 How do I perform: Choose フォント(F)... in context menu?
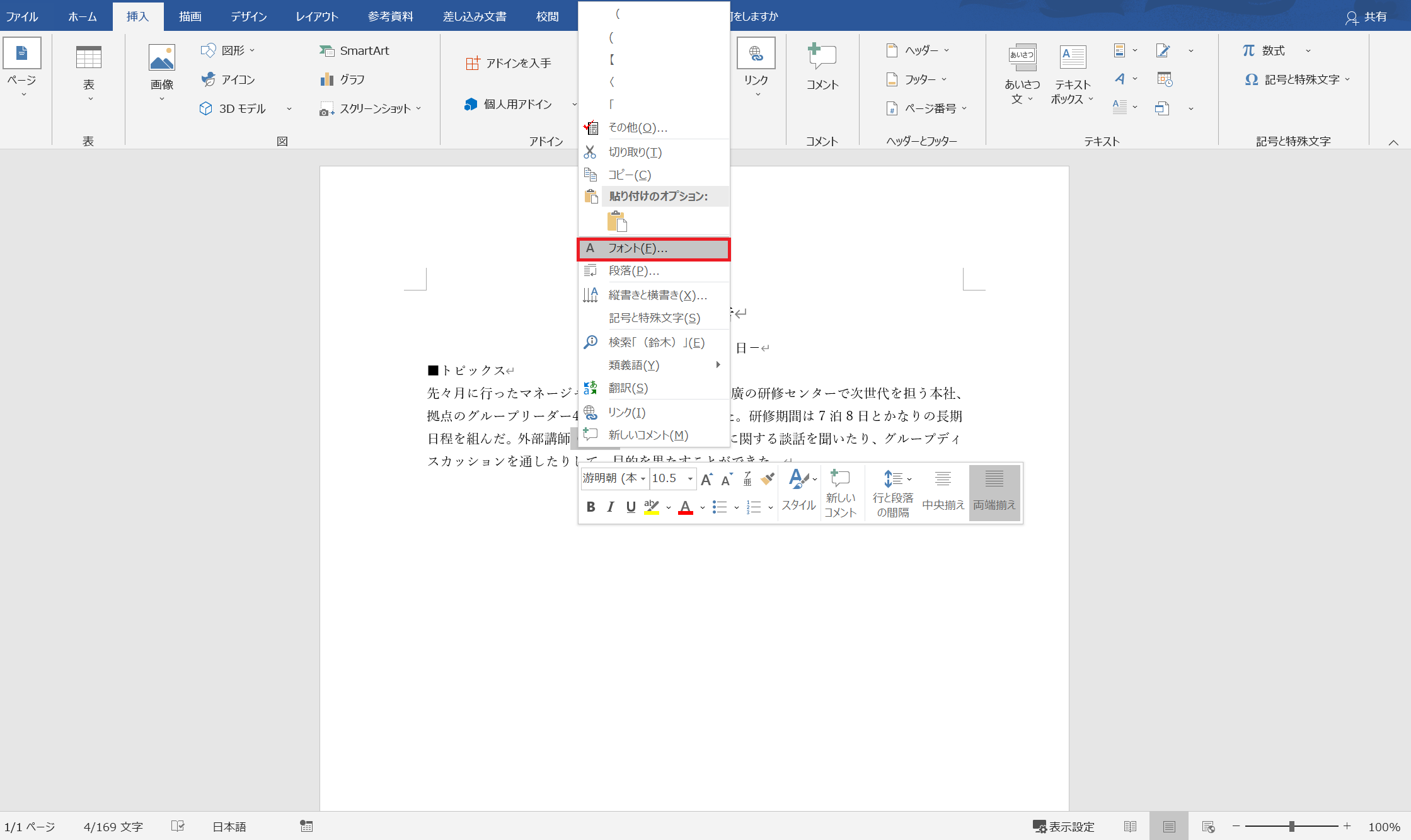[x=654, y=249]
